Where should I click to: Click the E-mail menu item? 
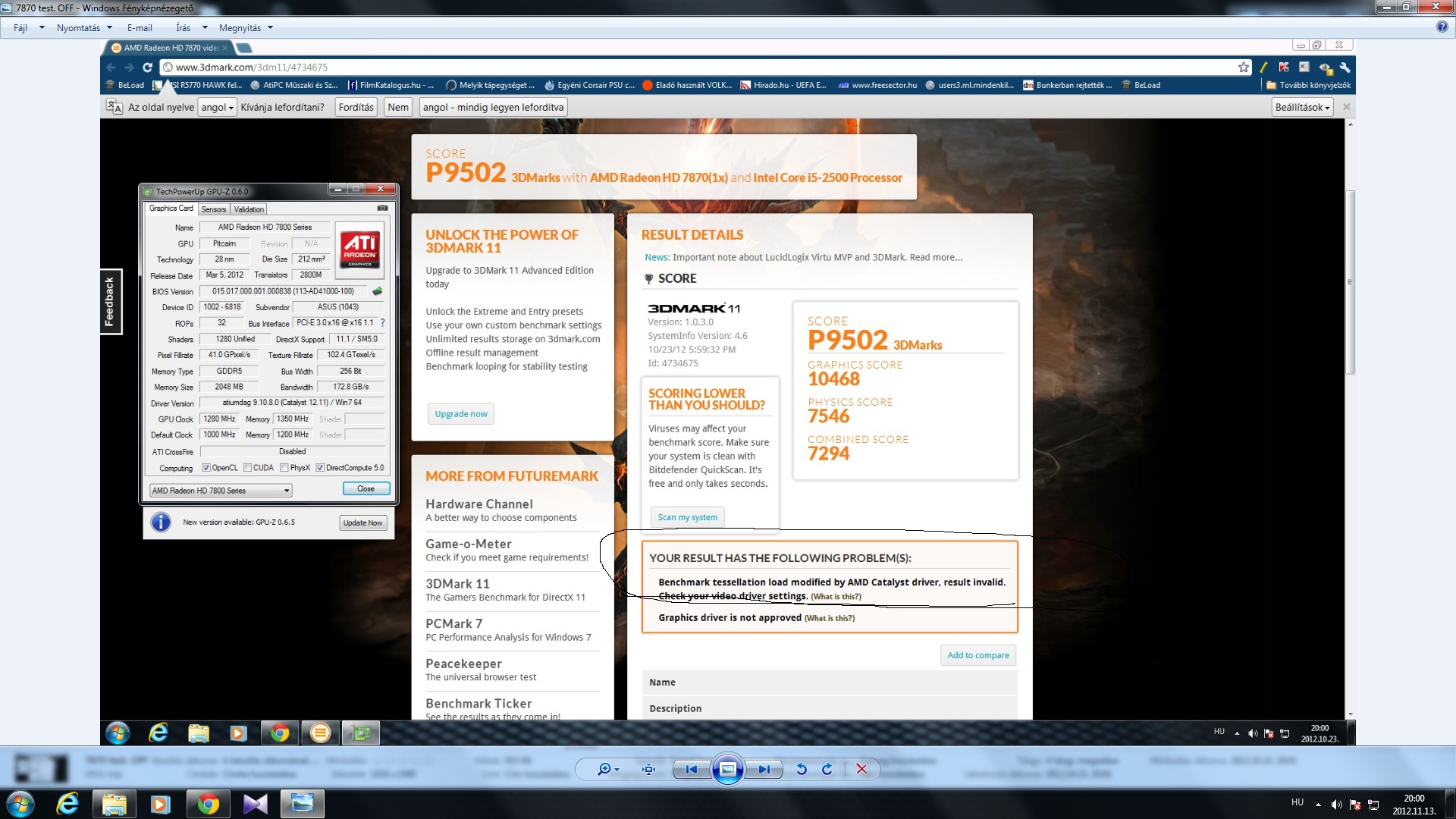(140, 28)
